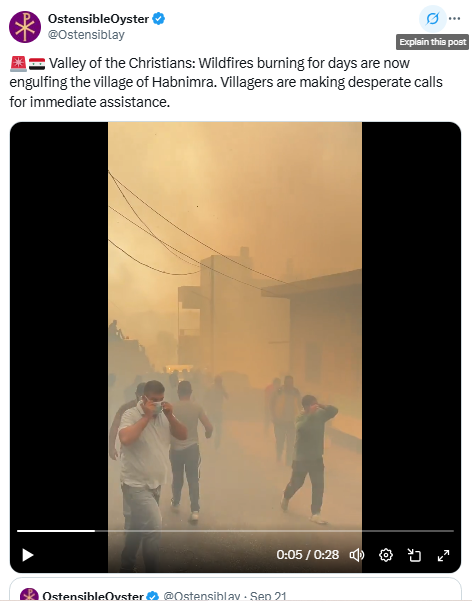The height and width of the screenshot is (601, 472).
Task: Click the quoted post verified badge
Action: pyautogui.click(x=153, y=596)
